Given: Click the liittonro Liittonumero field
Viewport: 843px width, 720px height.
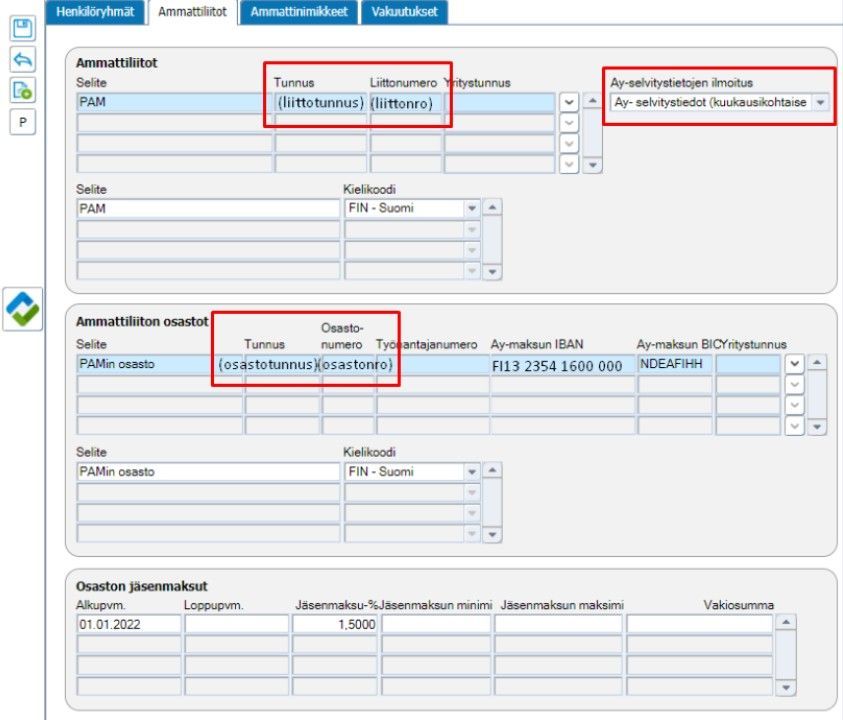Looking at the screenshot, I should [406, 102].
